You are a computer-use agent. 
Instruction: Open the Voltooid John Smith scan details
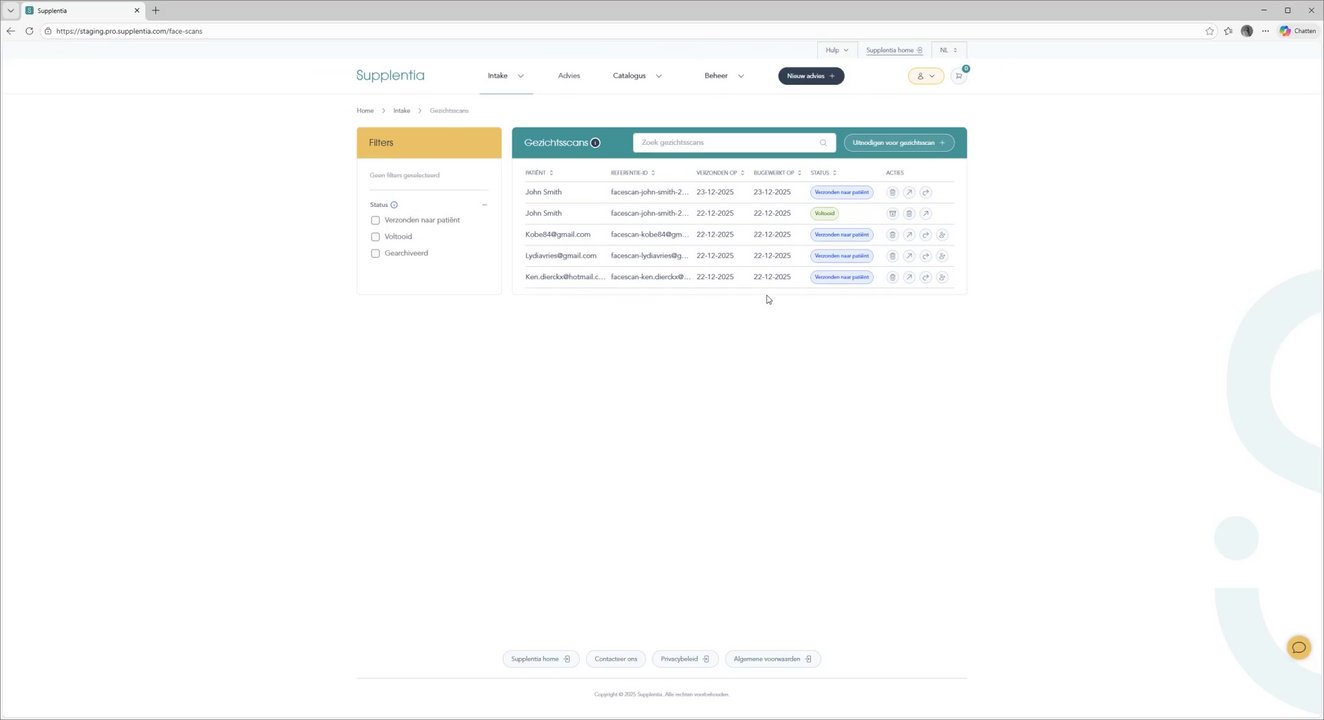pyautogui.click(x=926, y=213)
